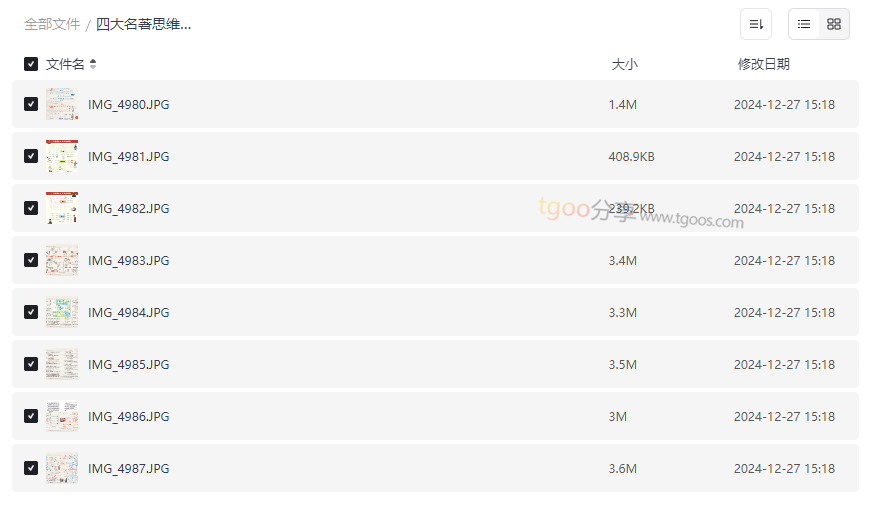Screen dimensions: 874x514
Task: Open the sort order button
Action: point(755,24)
